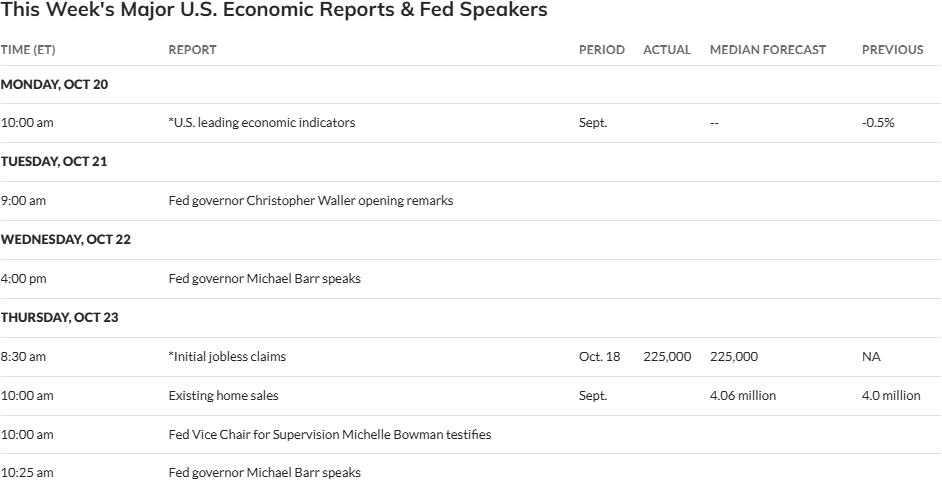Click the 4.06 million median forecast value
The width and height of the screenshot is (942, 492).
click(743, 396)
